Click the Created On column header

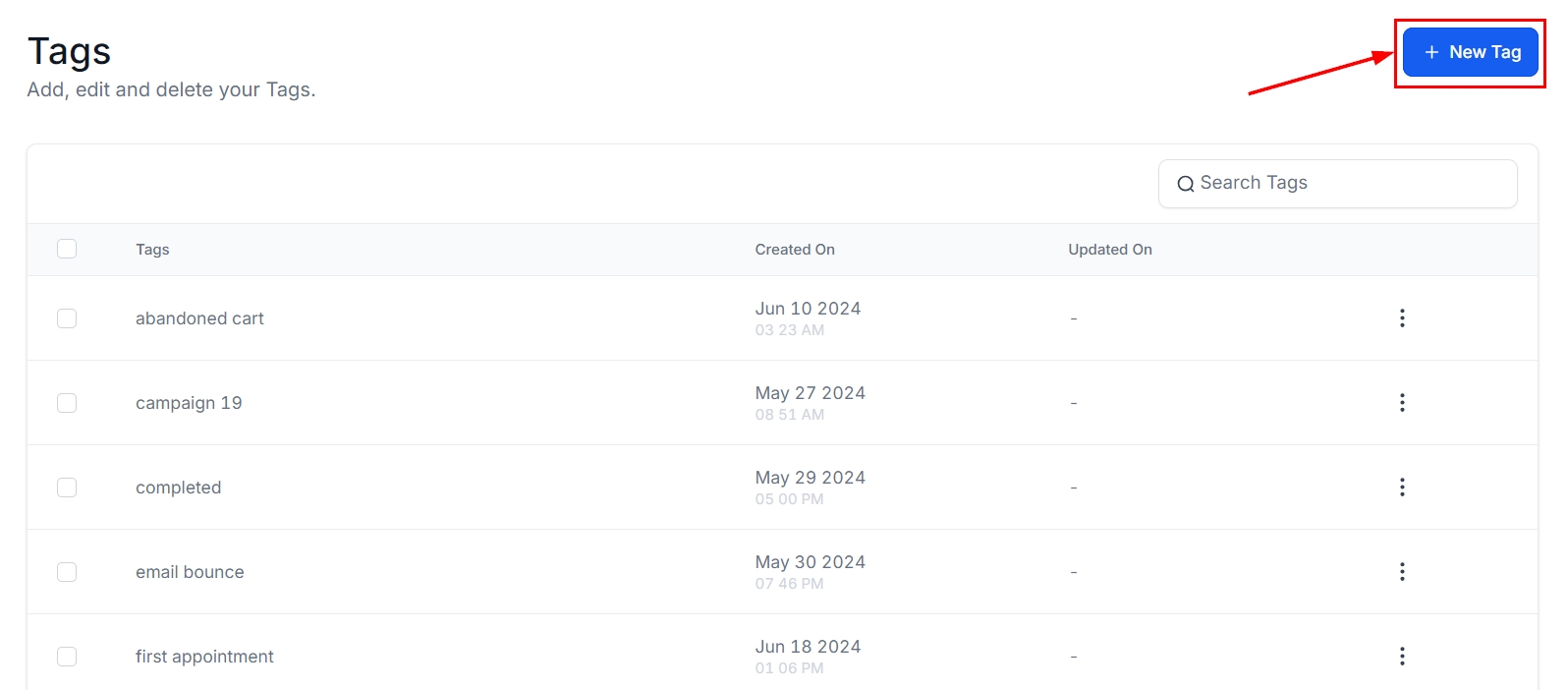(x=794, y=250)
